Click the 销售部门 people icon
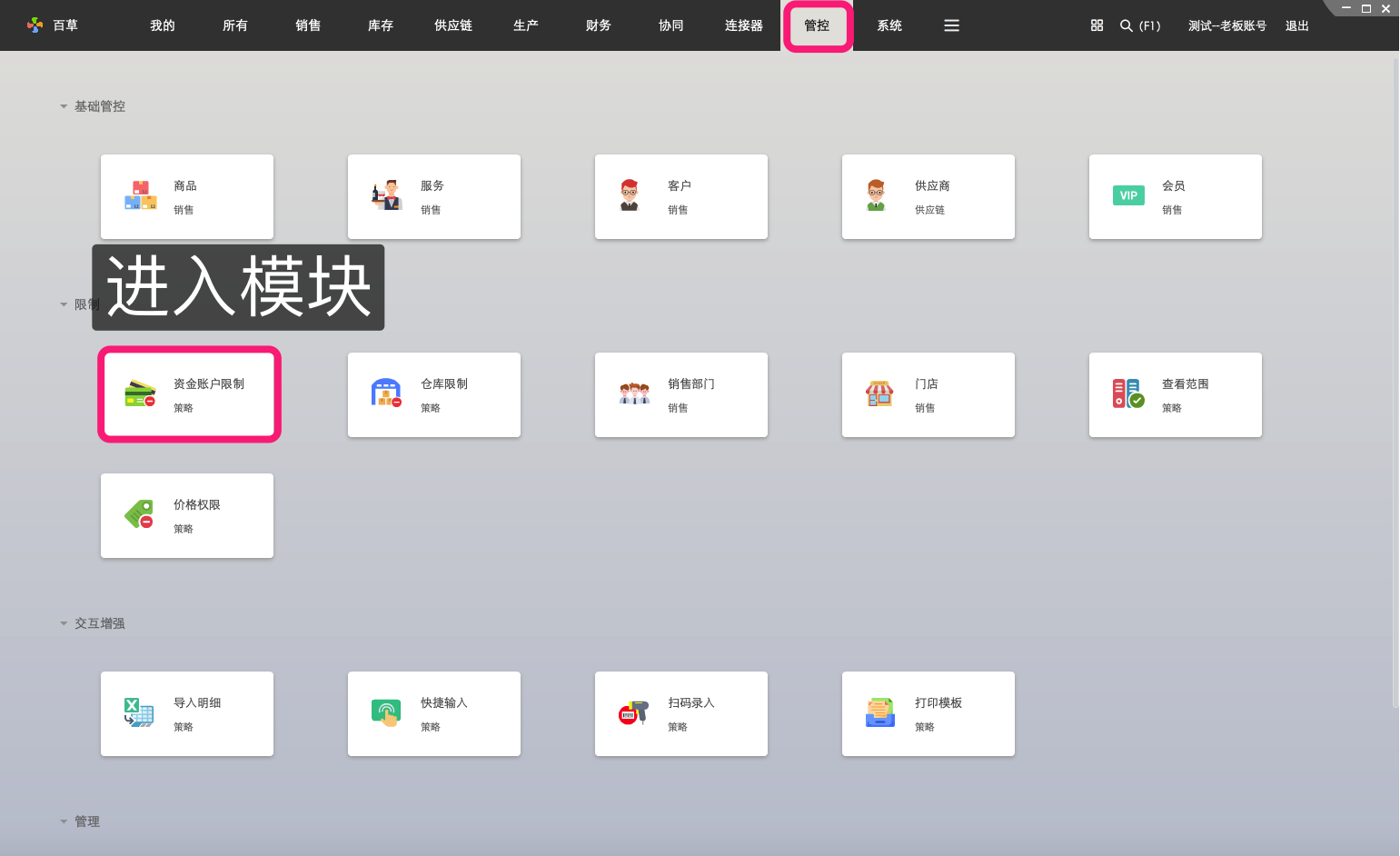This screenshot has width=1400, height=856. pos(634,393)
